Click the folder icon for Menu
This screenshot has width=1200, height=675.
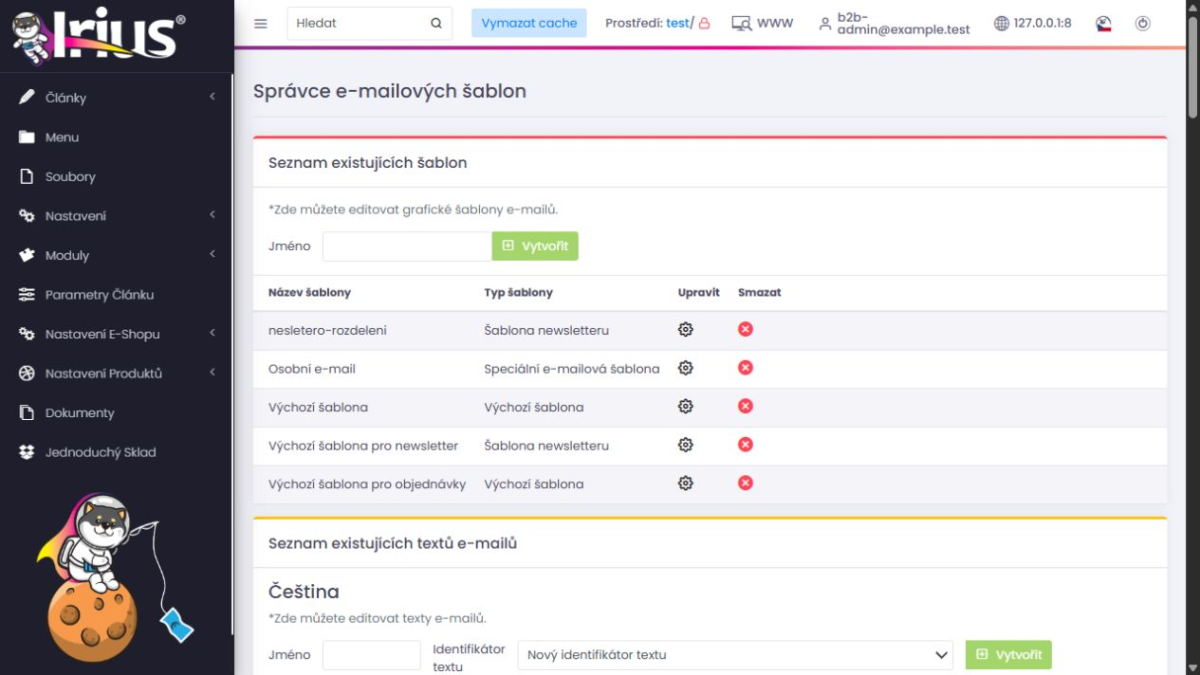(27, 137)
